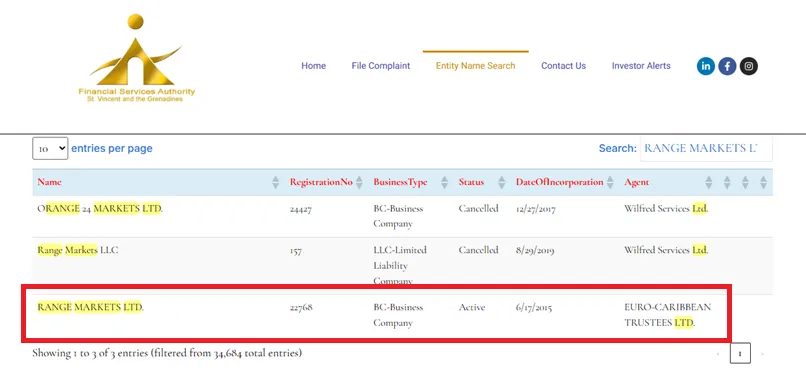Click the Agent column header
This screenshot has width=806, height=392.
point(636,182)
